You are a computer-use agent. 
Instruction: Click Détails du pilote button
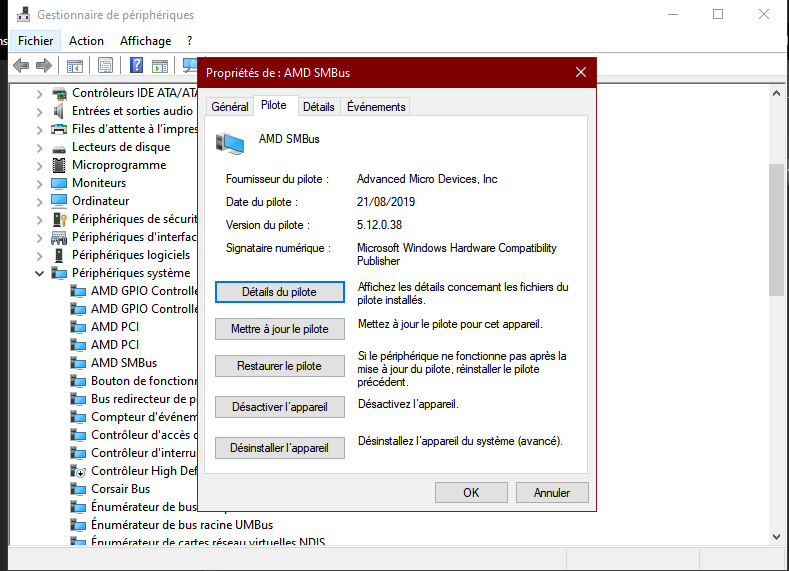279,292
